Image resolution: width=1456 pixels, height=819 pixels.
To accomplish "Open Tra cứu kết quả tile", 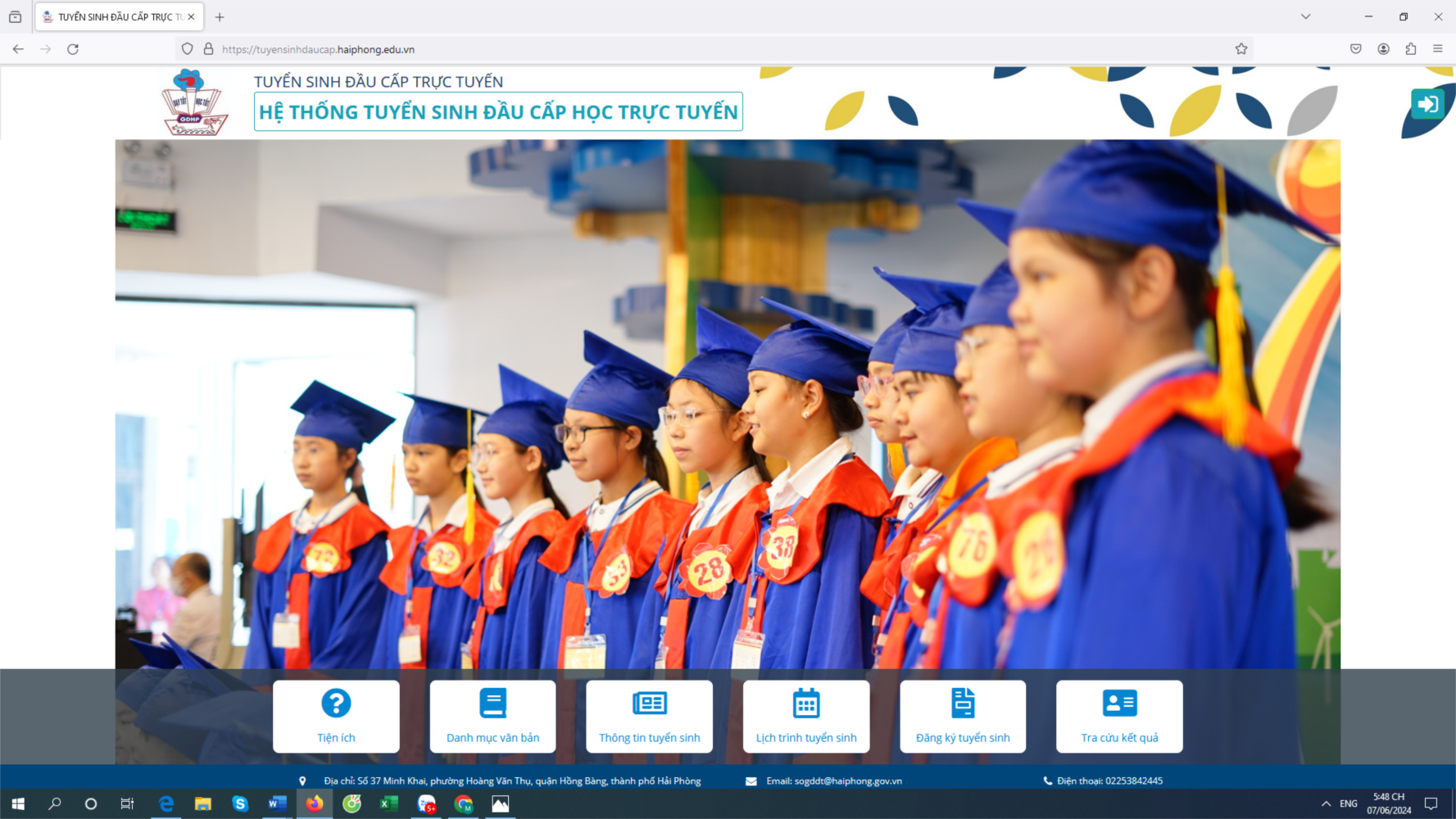I will (x=1119, y=716).
